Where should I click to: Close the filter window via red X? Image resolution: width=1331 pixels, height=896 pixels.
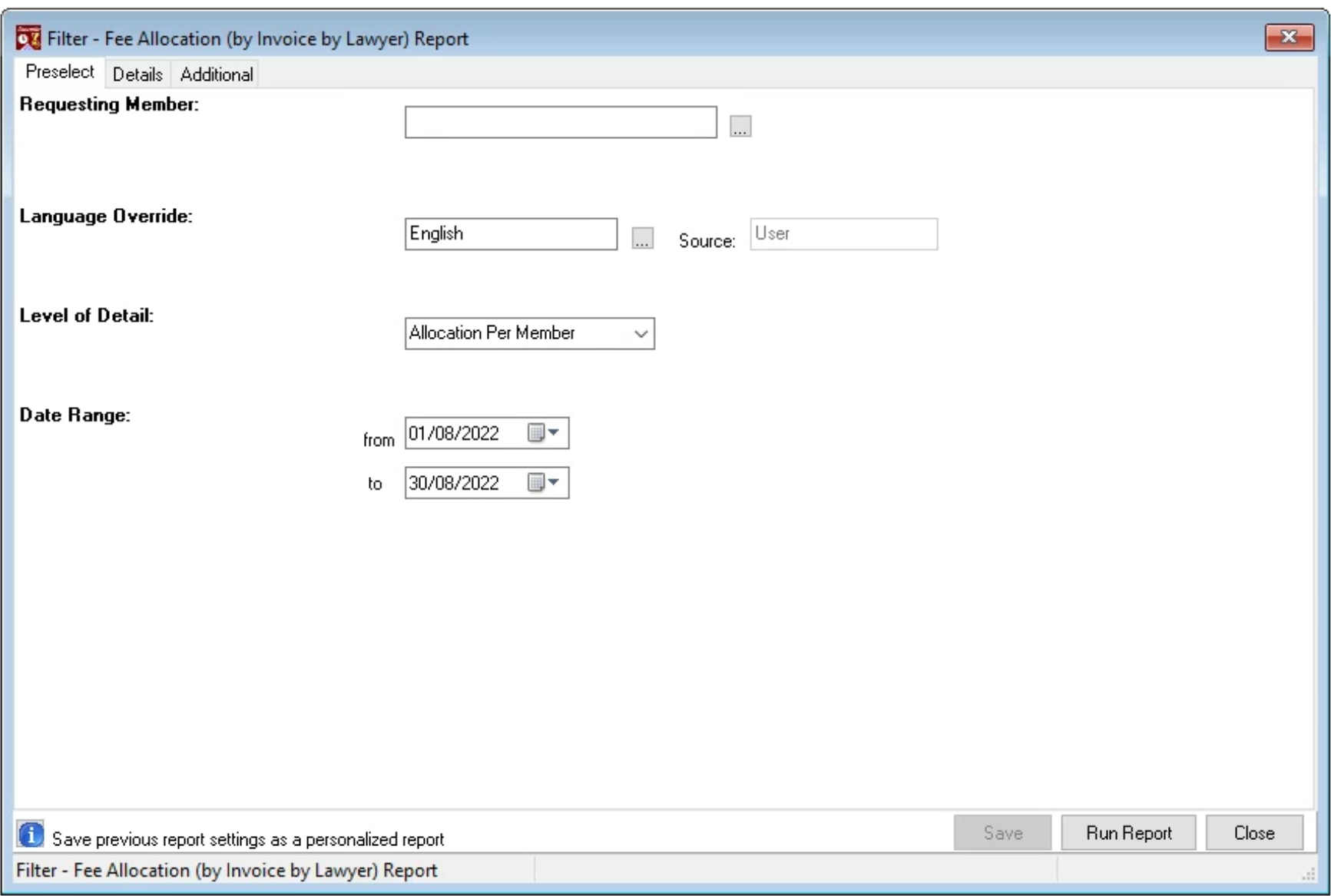click(1290, 37)
